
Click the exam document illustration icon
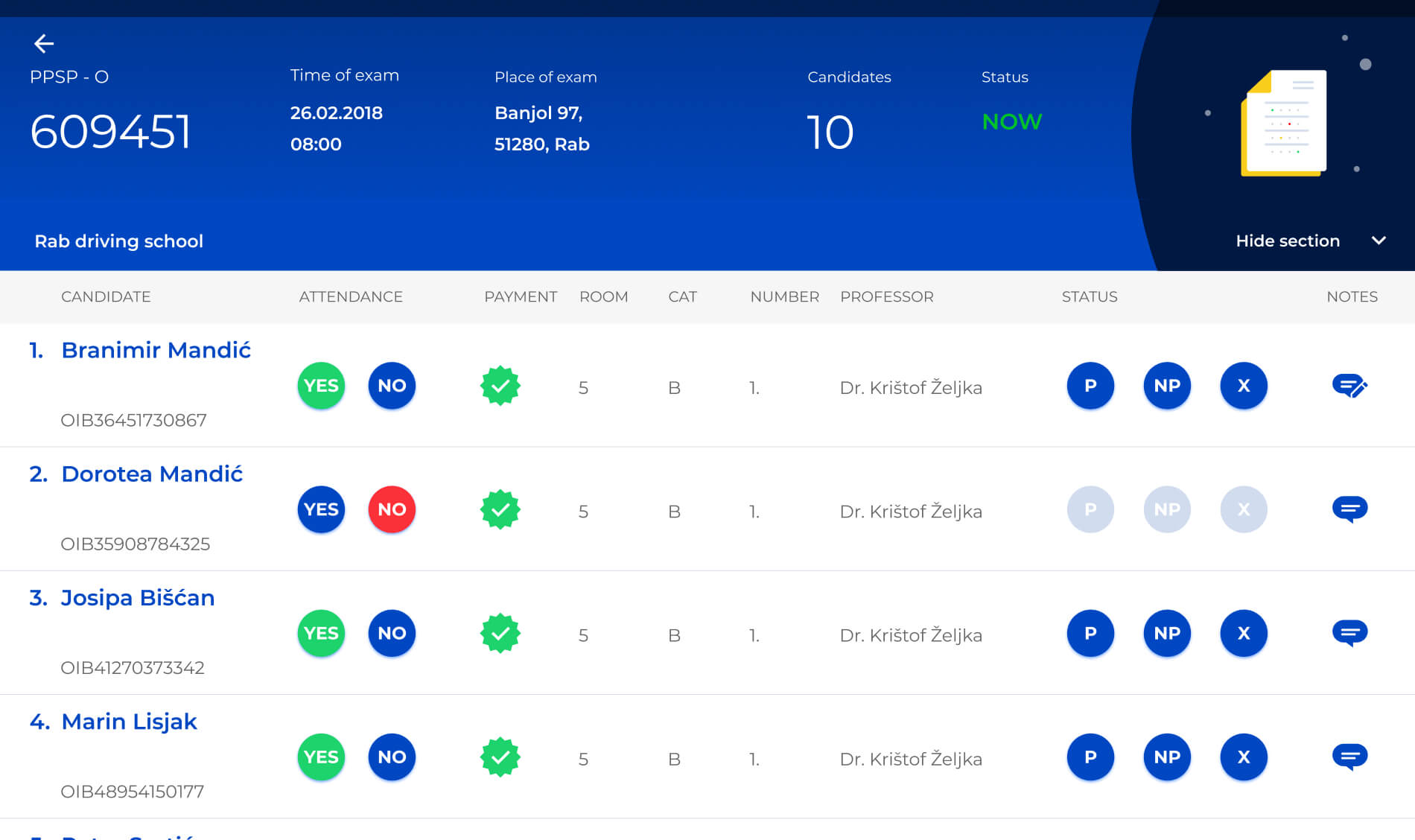pos(1284,124)
